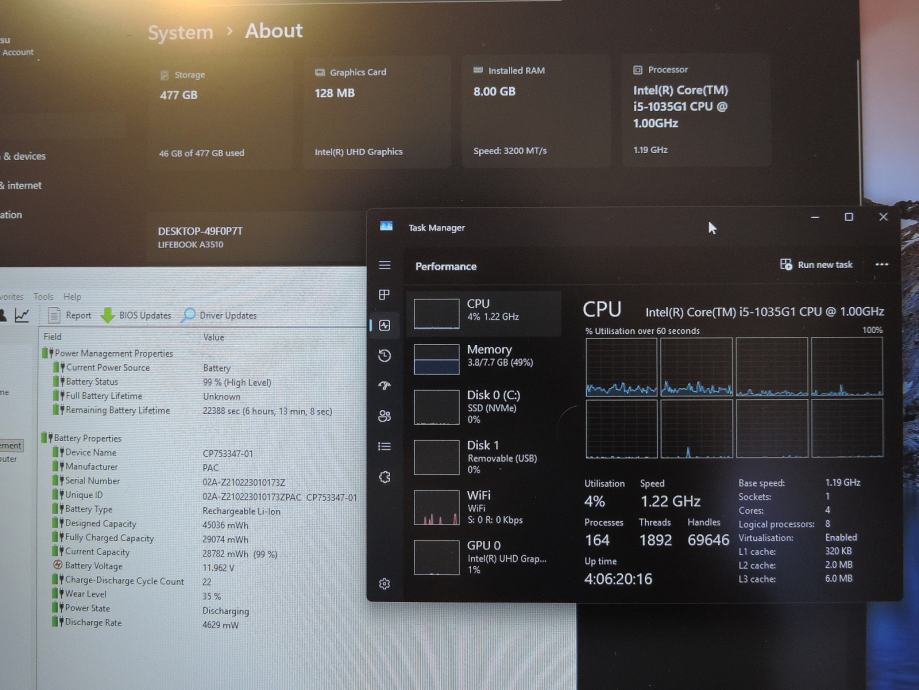Click the graph icon in toolbar

22,315
